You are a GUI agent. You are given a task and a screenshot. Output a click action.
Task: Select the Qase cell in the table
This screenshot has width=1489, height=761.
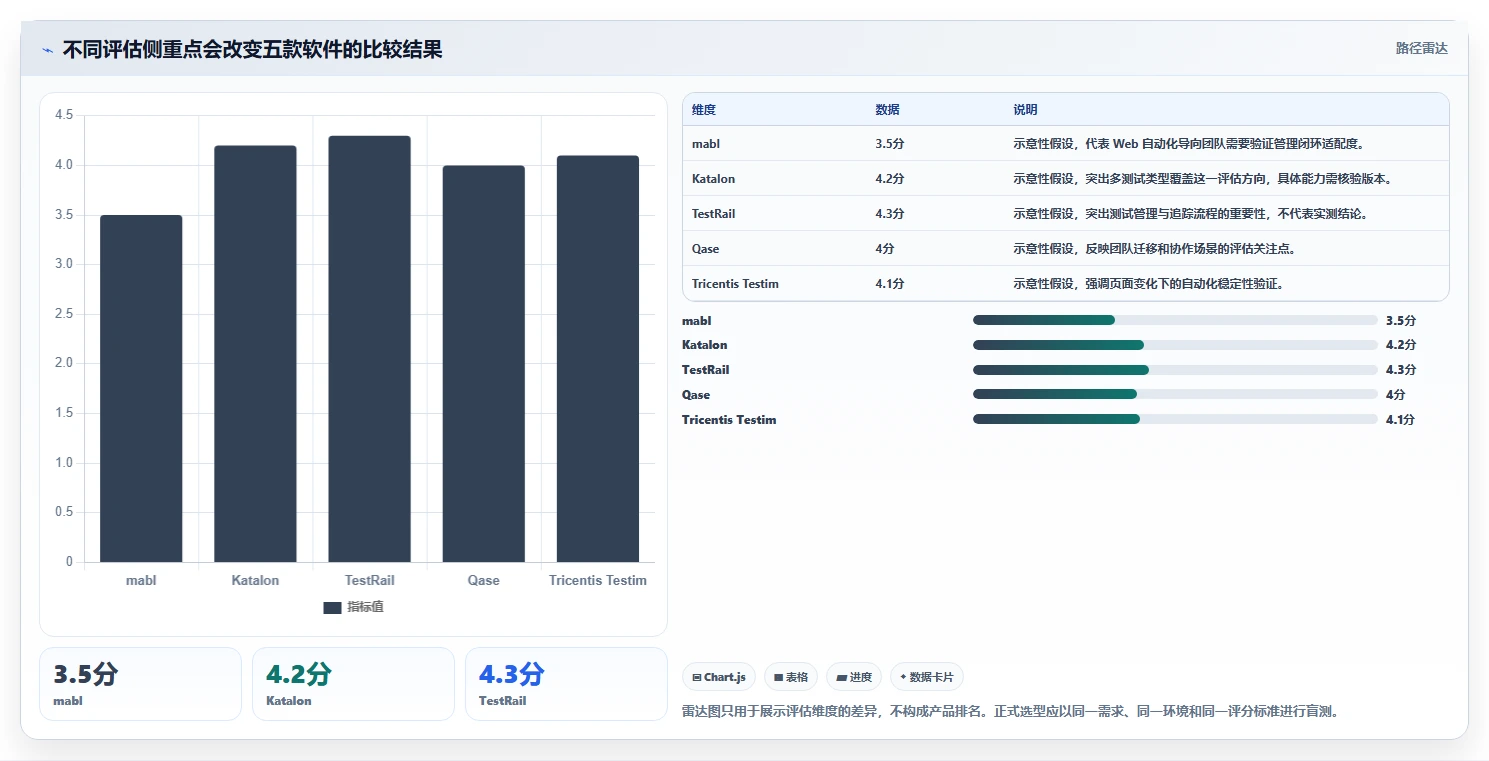tap(705, 249)
